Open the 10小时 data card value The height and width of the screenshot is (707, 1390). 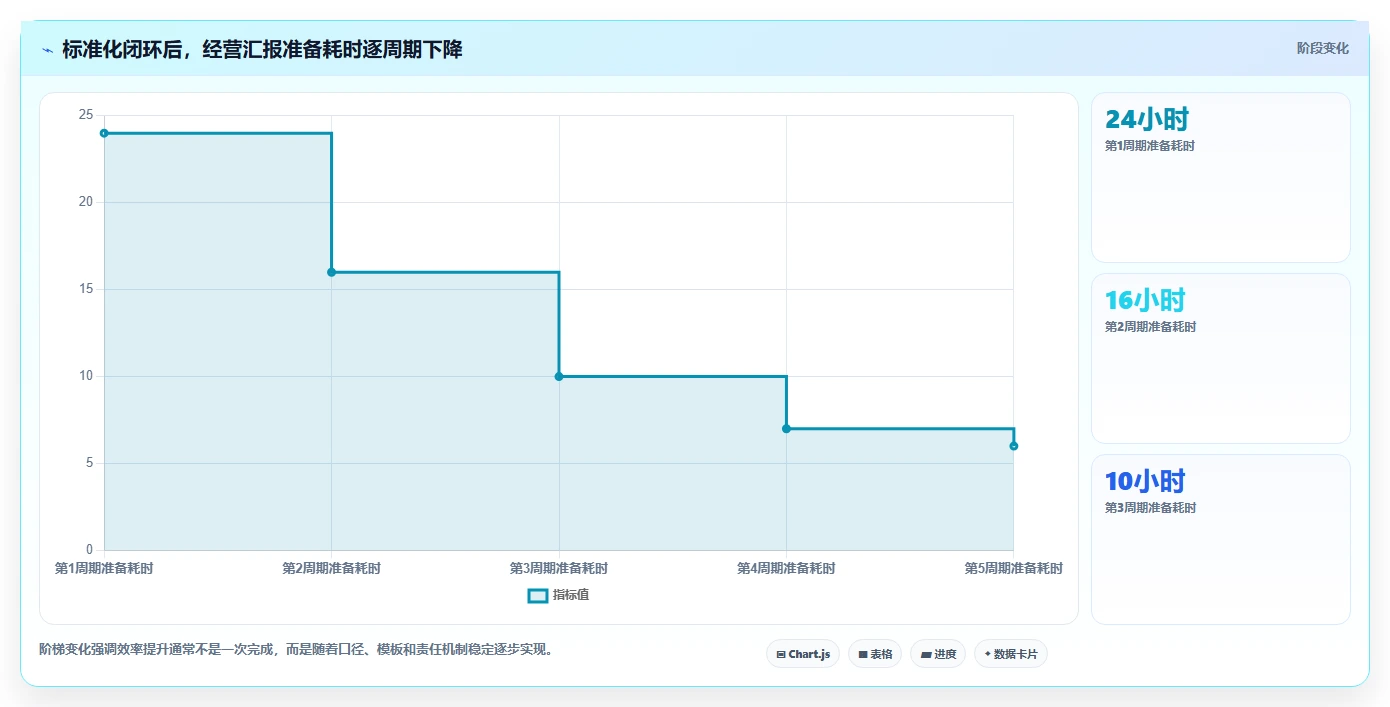pos(1145,481)
